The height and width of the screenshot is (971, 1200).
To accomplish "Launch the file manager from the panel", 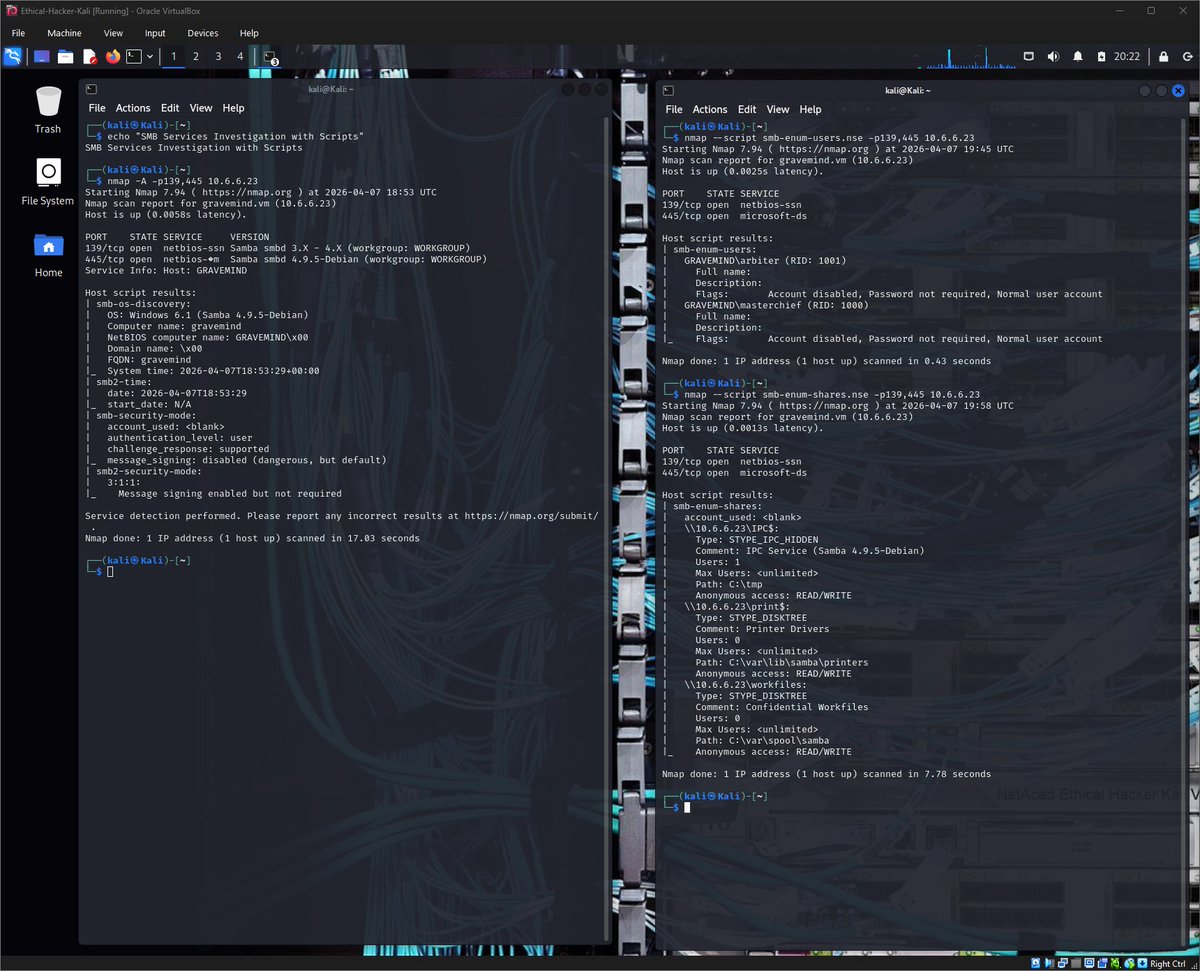I will point(65,56).
